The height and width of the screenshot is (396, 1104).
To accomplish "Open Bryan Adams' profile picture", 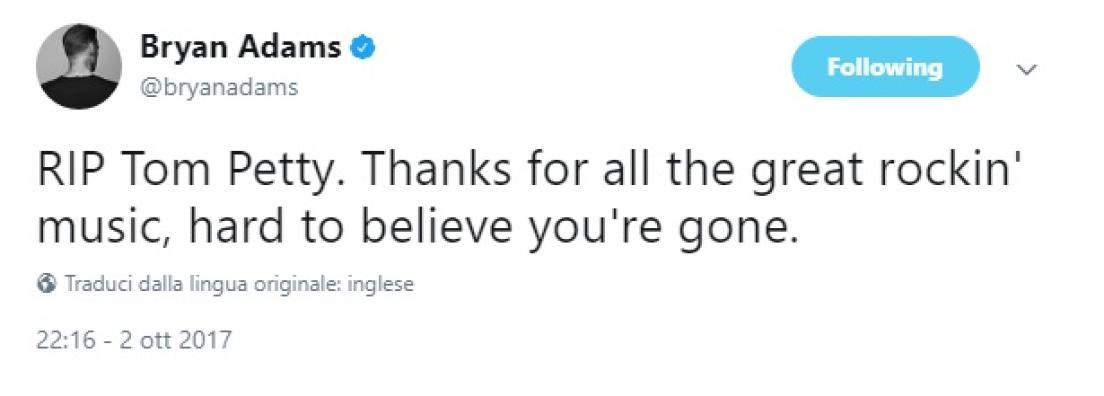I will click(79, 66).
